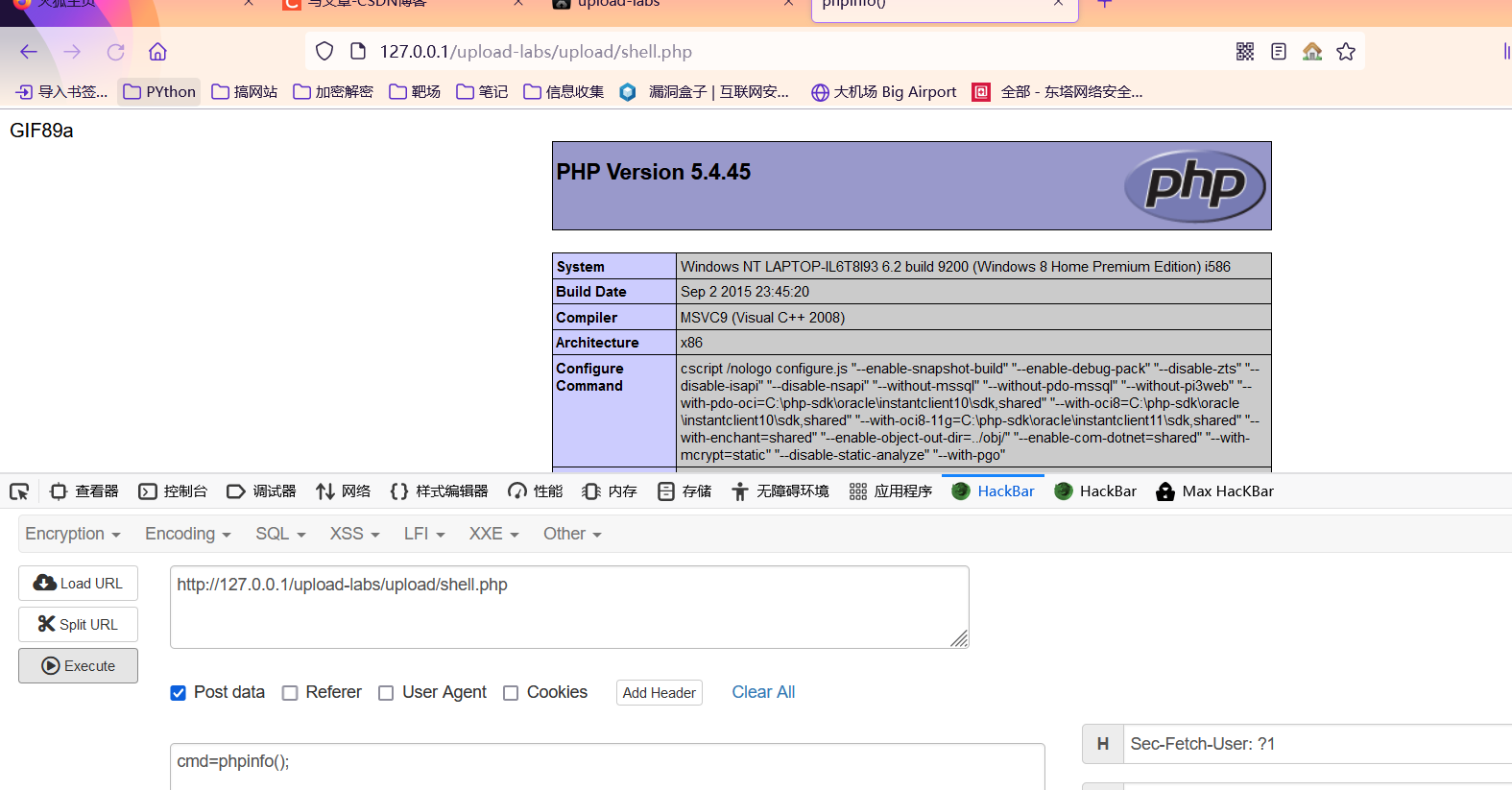Expand the XSS dropdown

(x=355, y=534)
